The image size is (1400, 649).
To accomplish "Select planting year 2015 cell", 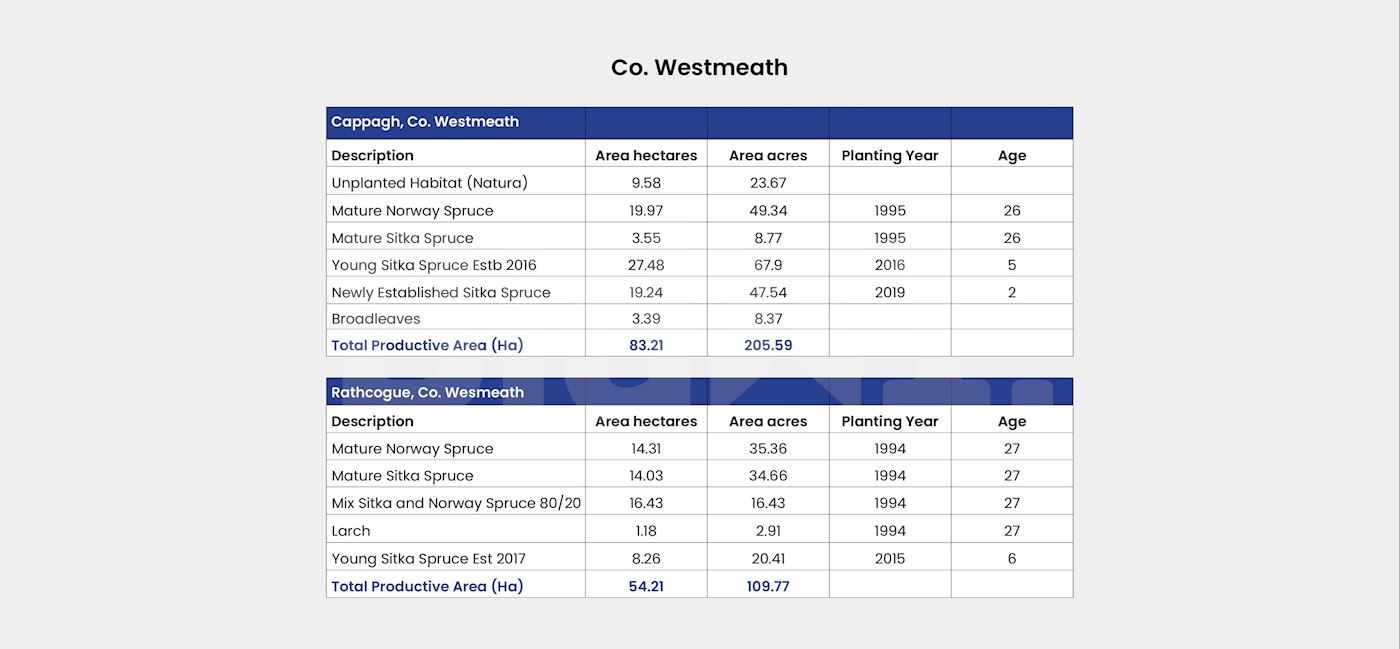I will 889,559.
